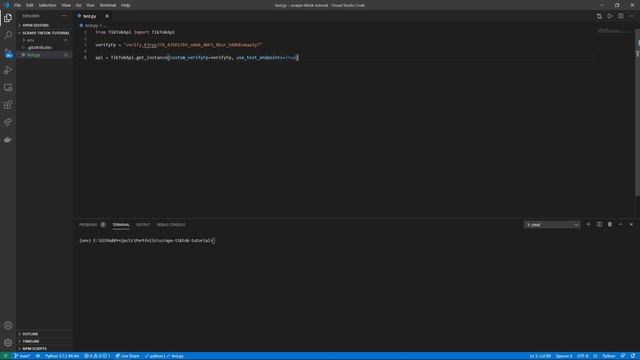Screen dimensions: 640x360
Task: Click Live Share in the status bar
Action: 127,356
